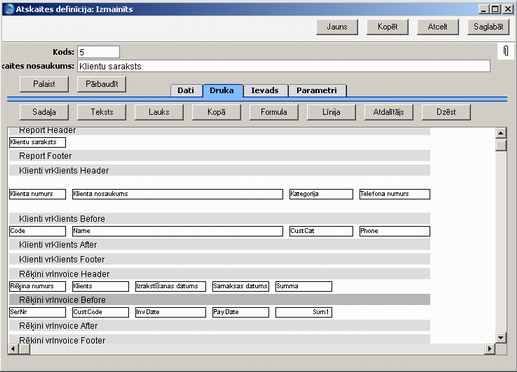Select the Klienti vrKlients Header section
The image size is (517, 372).
tap(219, 171)
